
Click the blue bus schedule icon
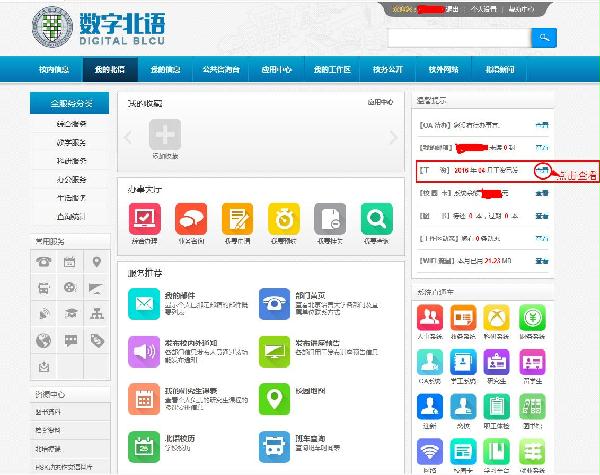(274, 446)
